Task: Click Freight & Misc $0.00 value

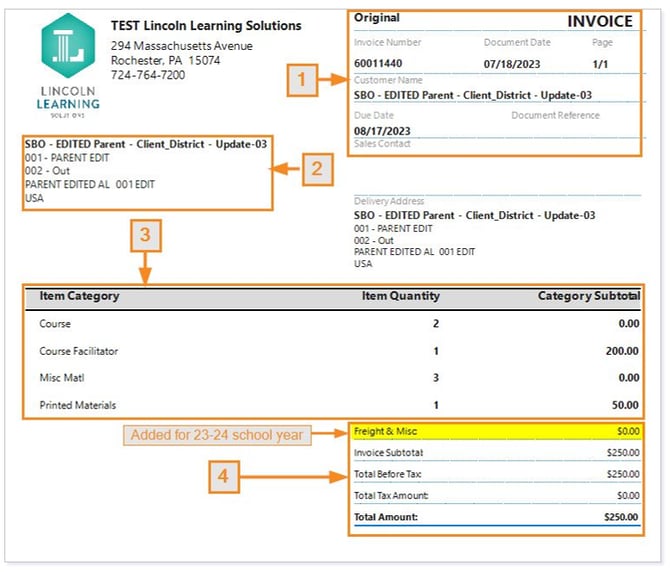Action: [x=629, y=431]
